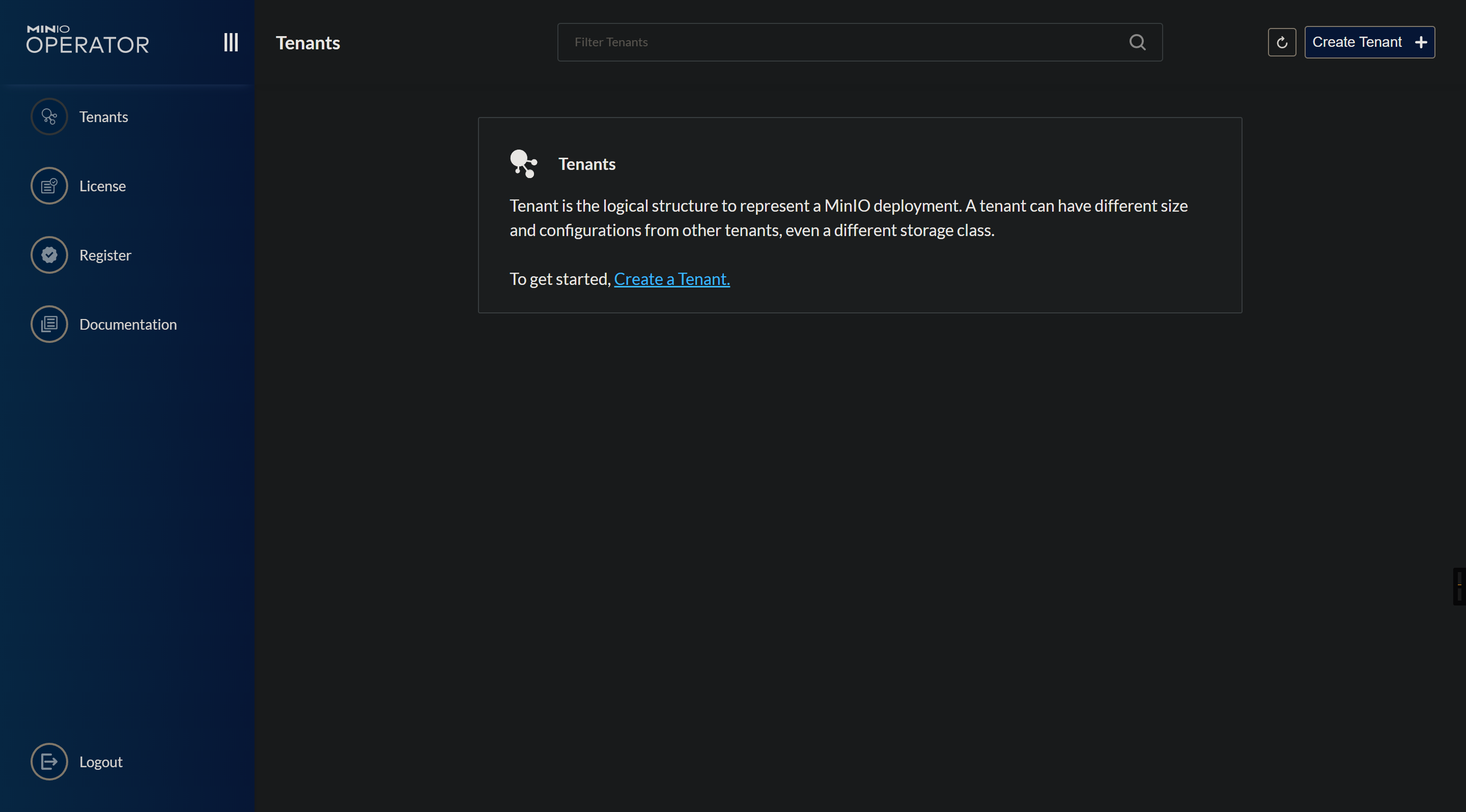
Task: Select the Logout menu label
Action: 101,762
